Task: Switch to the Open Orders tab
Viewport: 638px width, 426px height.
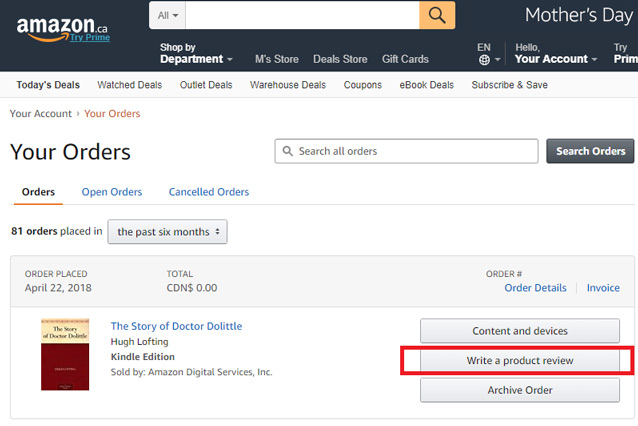Action: pyautogui.click(x=112, y=192)
